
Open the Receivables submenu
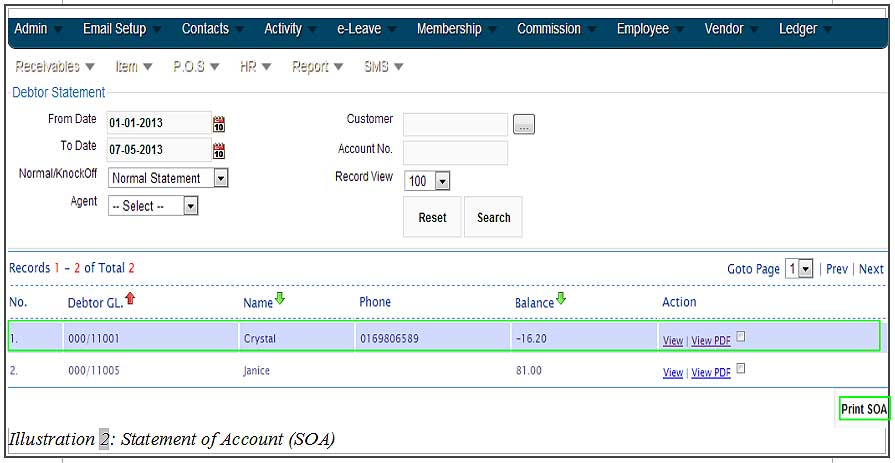click(x=54, y=67)
